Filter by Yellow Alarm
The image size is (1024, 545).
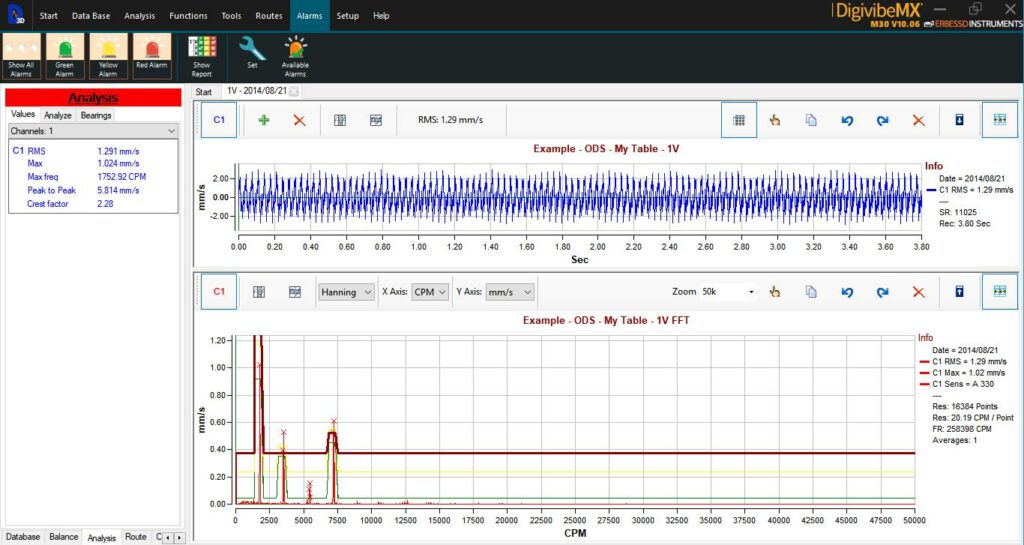pos(108,56)
